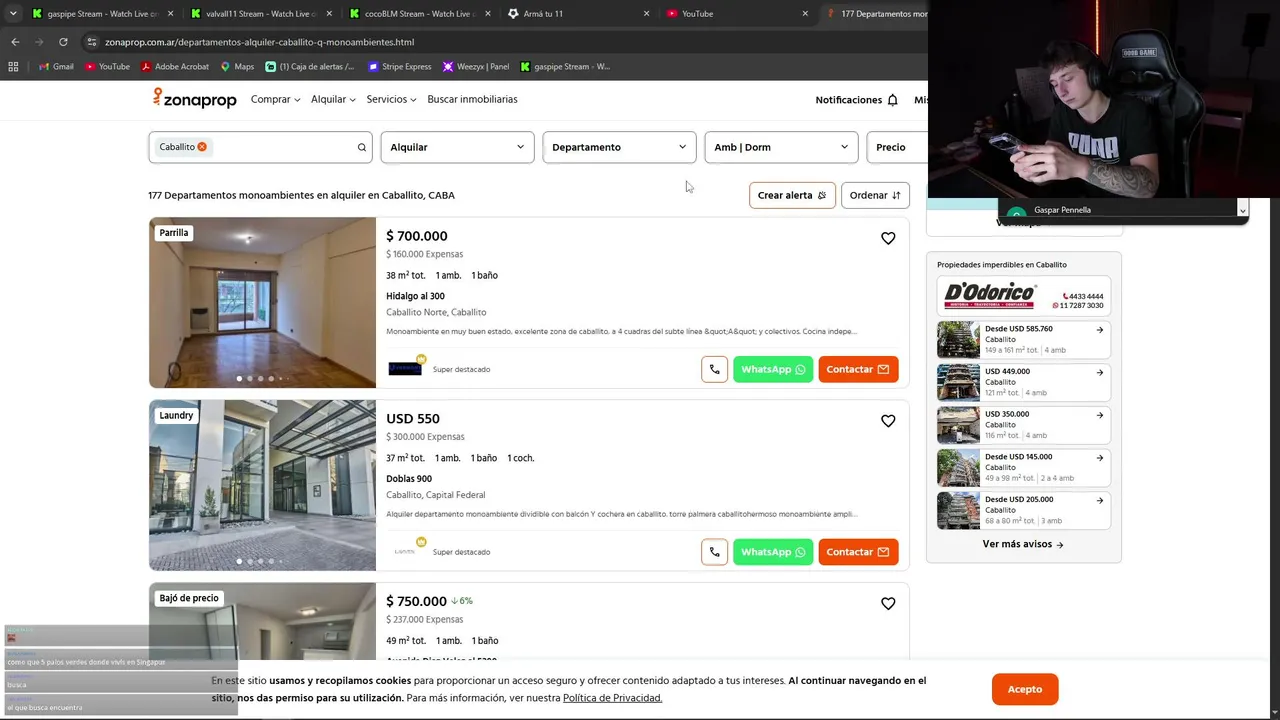Open the Caja de alertas bookmark
This screenshot has height=720, width=1280.
tap(310, 67)
